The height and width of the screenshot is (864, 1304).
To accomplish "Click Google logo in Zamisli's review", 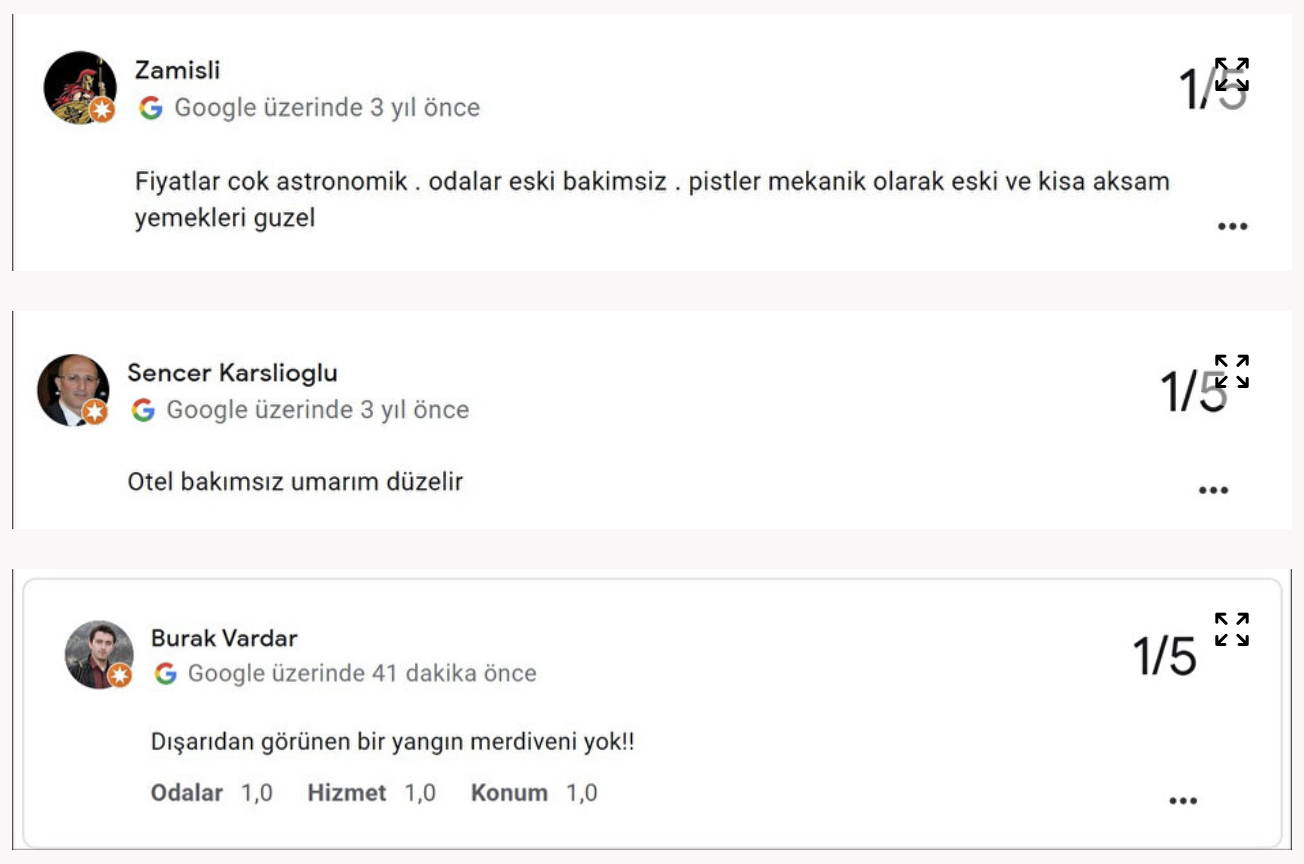I will tap(151, 108).
